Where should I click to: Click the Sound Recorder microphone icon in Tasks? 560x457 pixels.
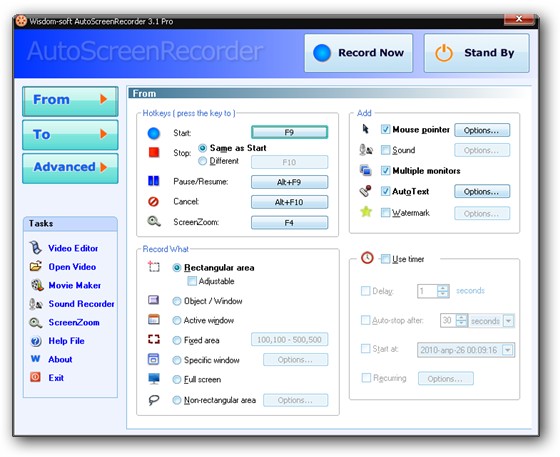tap(36, 304)
